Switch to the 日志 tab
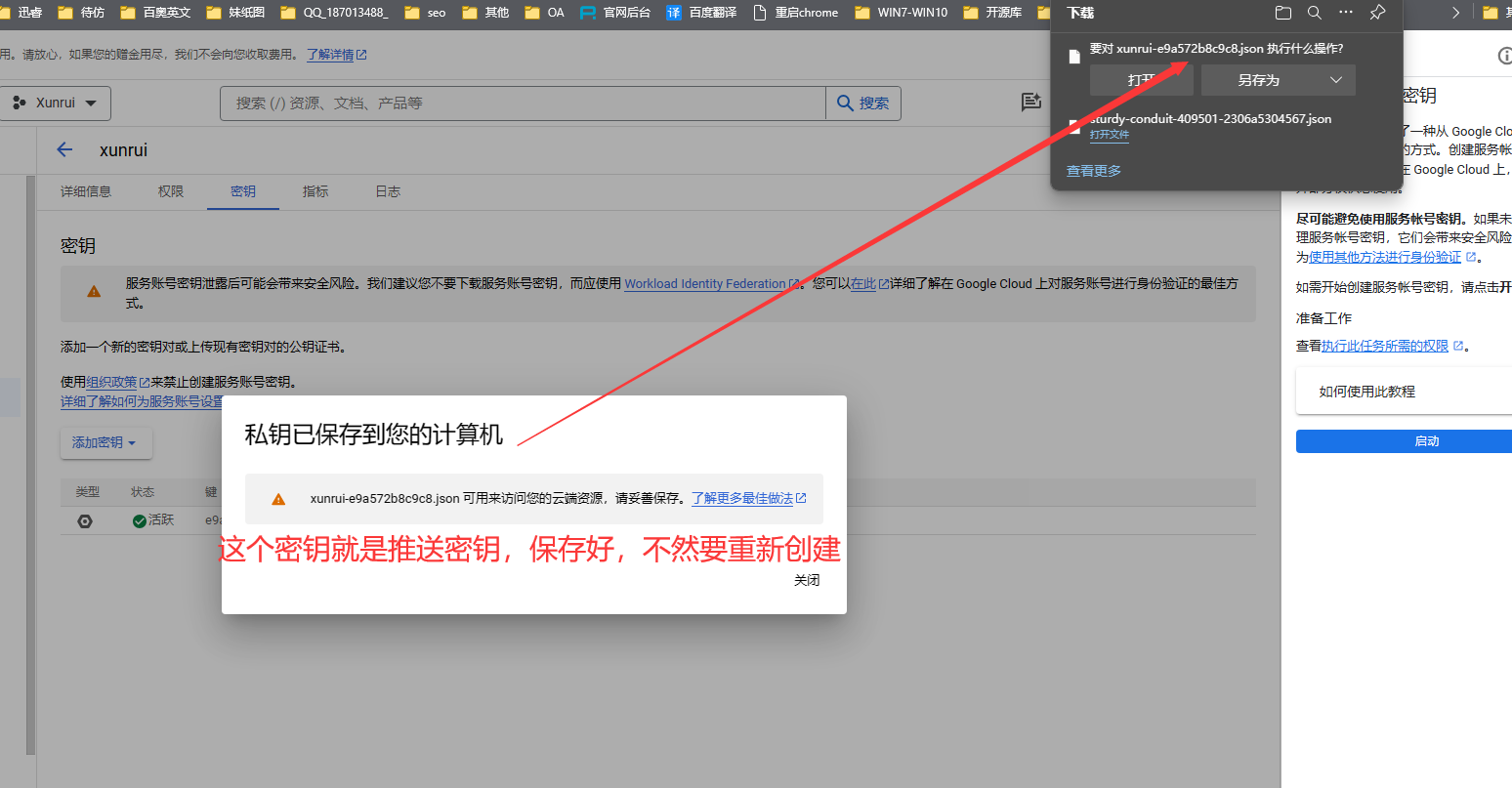Screen dimensions: 1512x788 388,191
